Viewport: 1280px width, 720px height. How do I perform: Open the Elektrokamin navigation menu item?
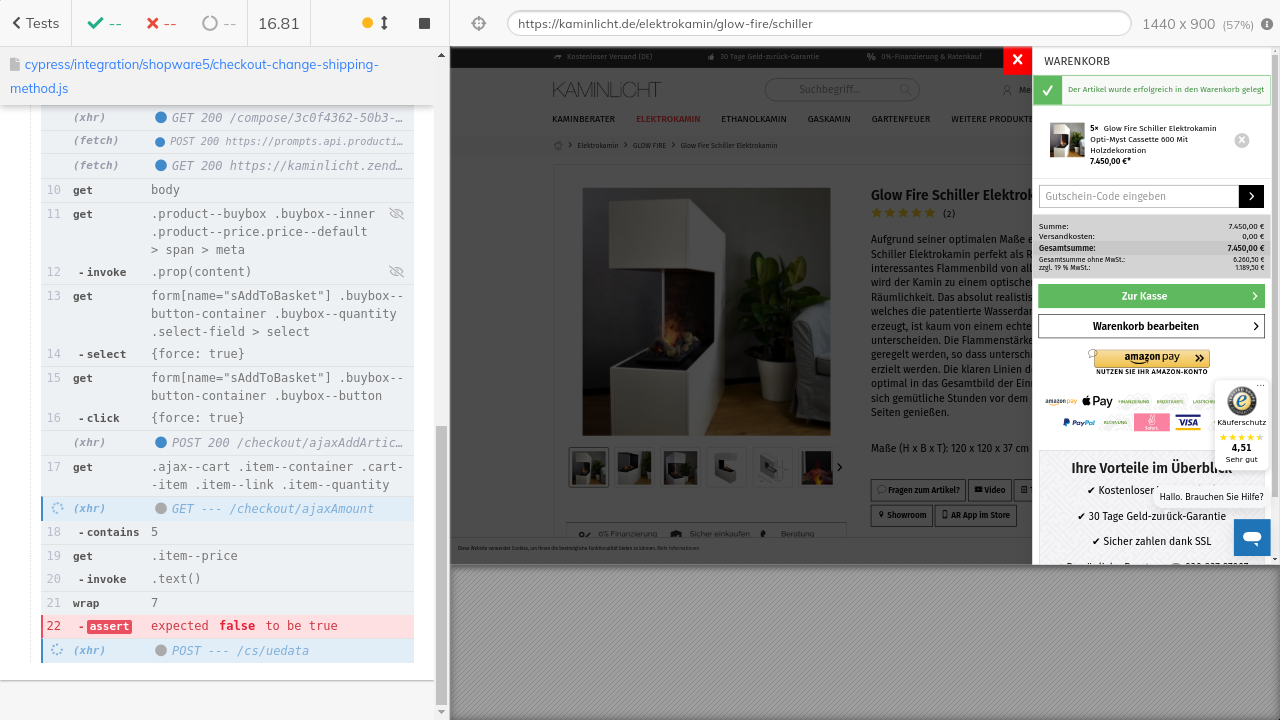click(x=668, y=119)
